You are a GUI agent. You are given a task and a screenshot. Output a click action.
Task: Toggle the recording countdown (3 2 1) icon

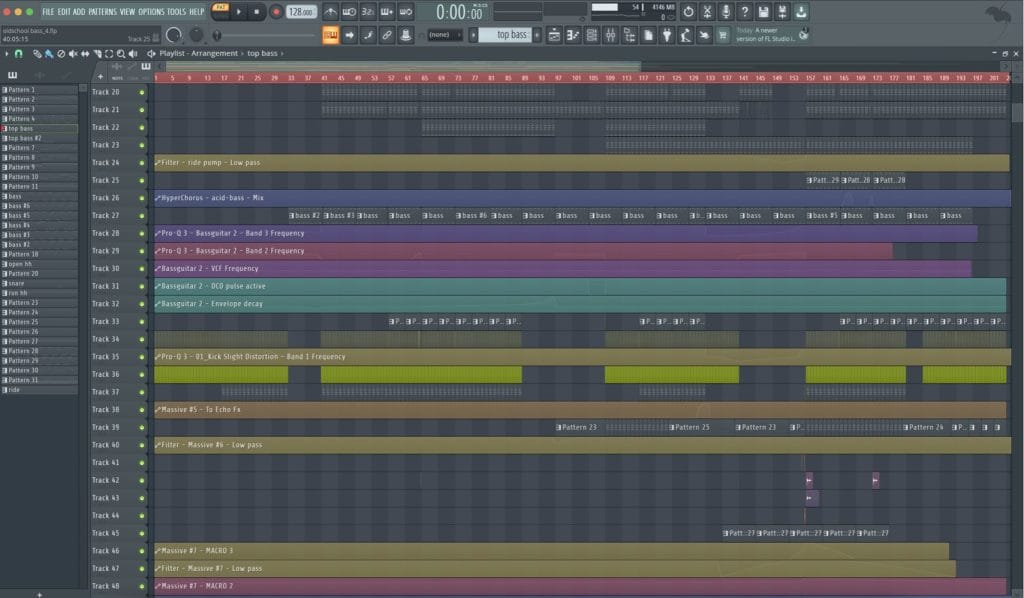point(368,12)
